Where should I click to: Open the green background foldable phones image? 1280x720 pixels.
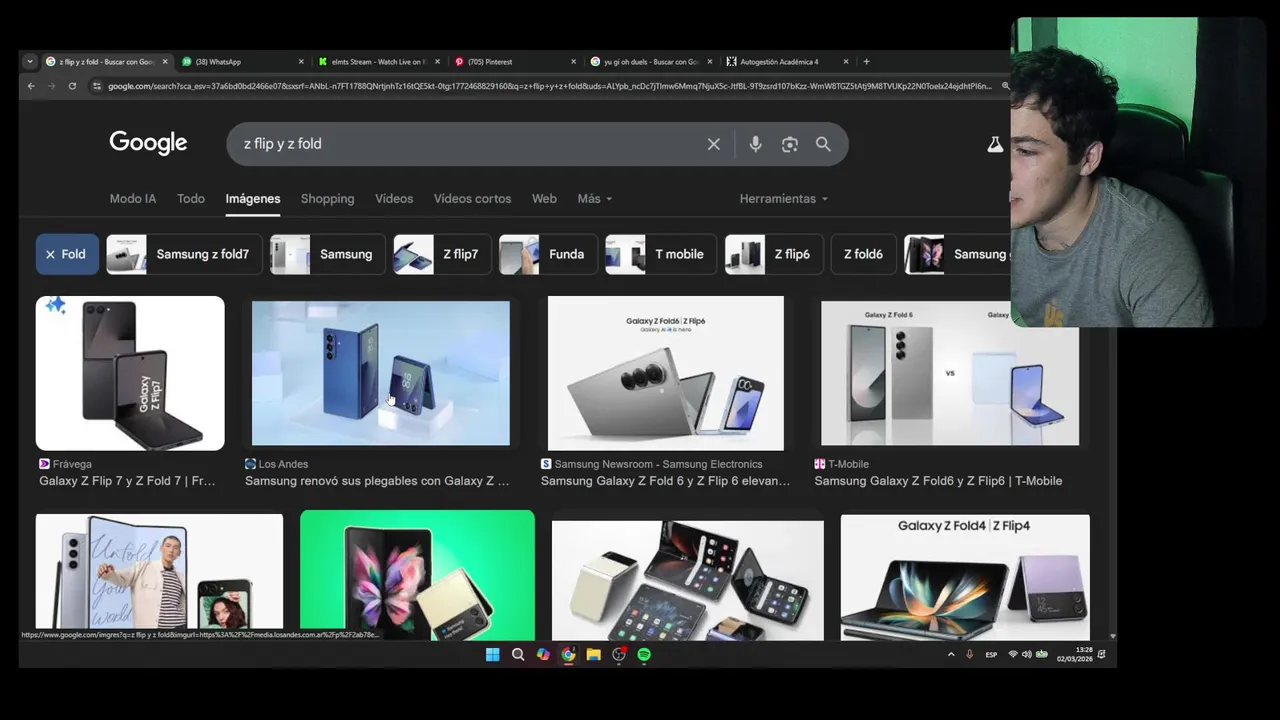(417, 575)
